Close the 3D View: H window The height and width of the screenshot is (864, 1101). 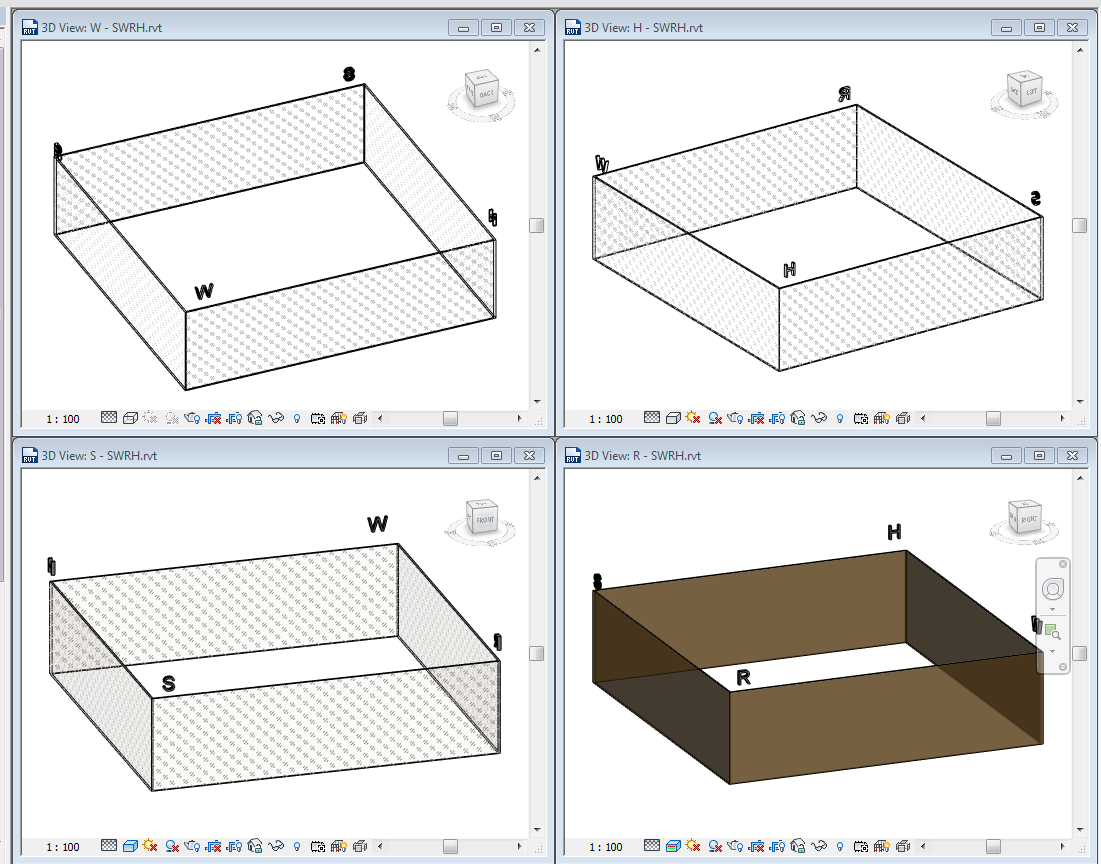click(x=1073, y=27)
